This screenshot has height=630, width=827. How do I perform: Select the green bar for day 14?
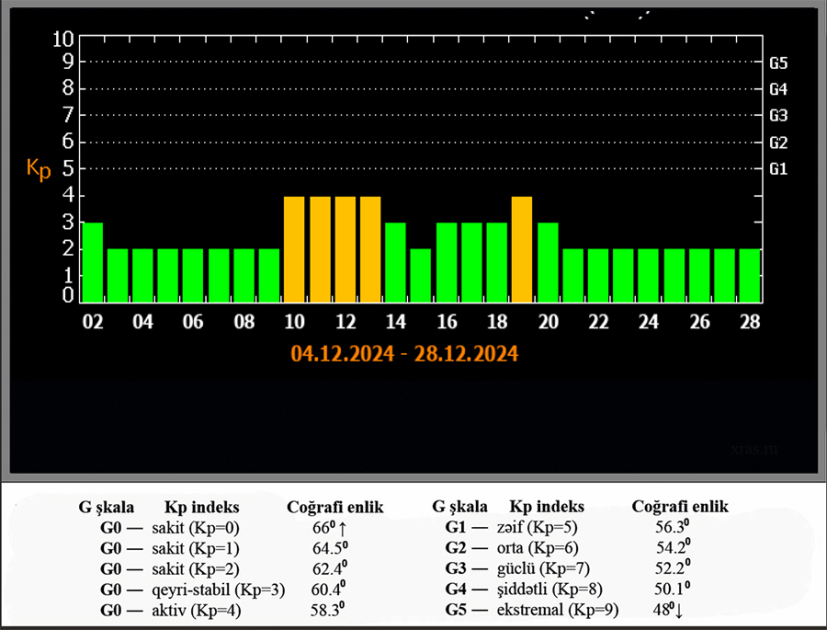(396, 262)
